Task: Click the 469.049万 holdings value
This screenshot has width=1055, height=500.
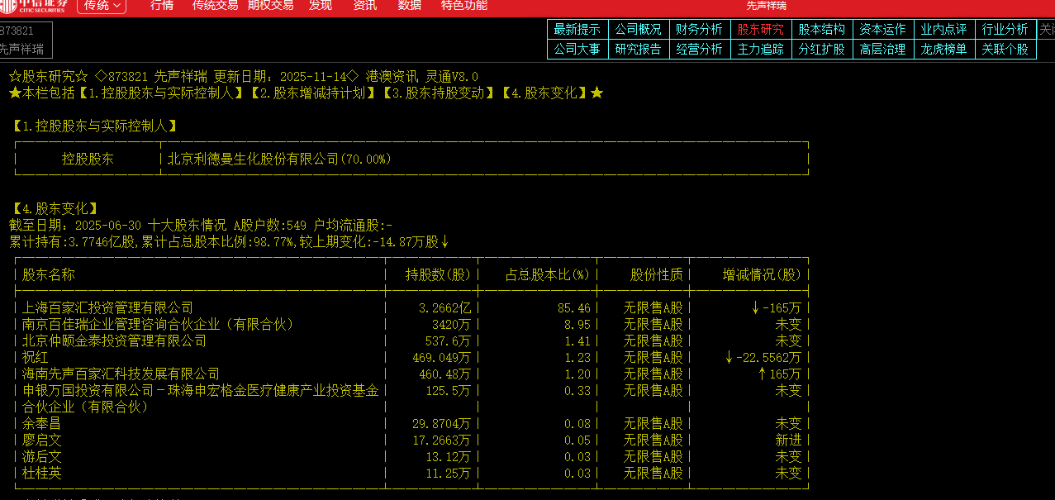Action: pyautogui.click(x=441, y=357)
